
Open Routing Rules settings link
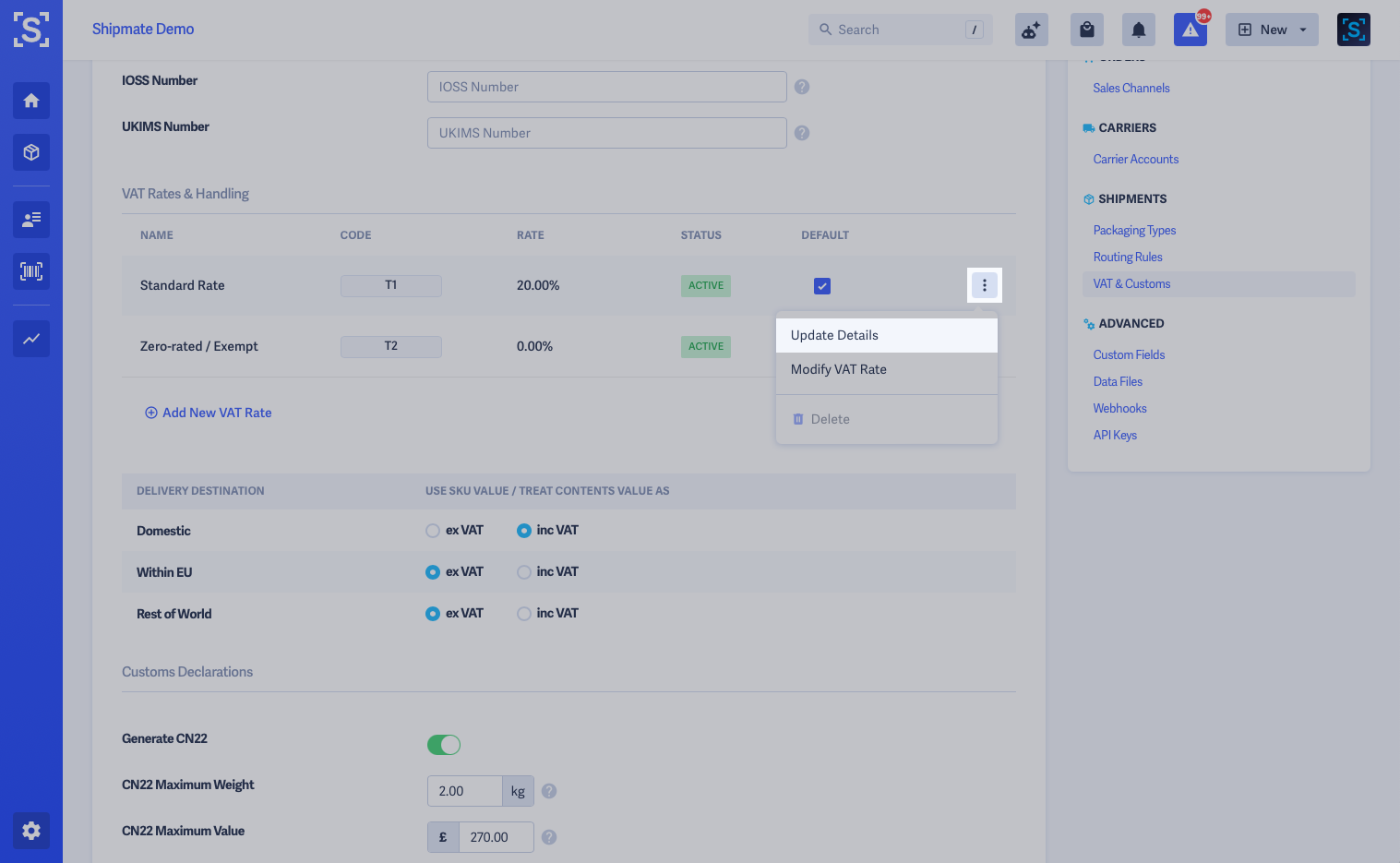tap(1128, 257)
